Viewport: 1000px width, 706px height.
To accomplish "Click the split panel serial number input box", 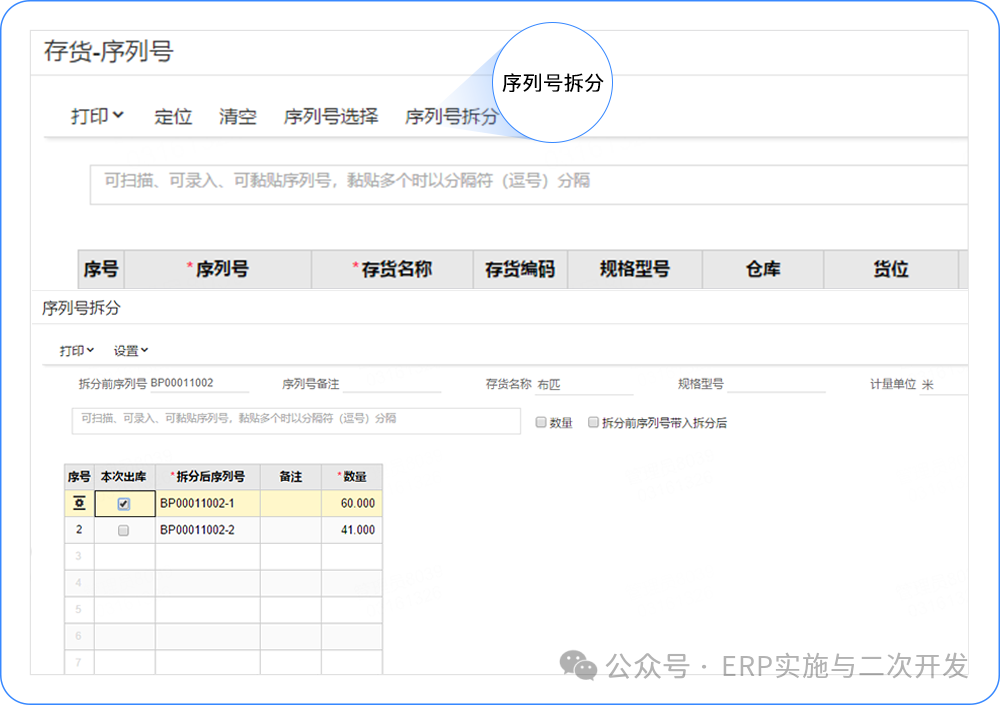I will click(x=296, y=420).
